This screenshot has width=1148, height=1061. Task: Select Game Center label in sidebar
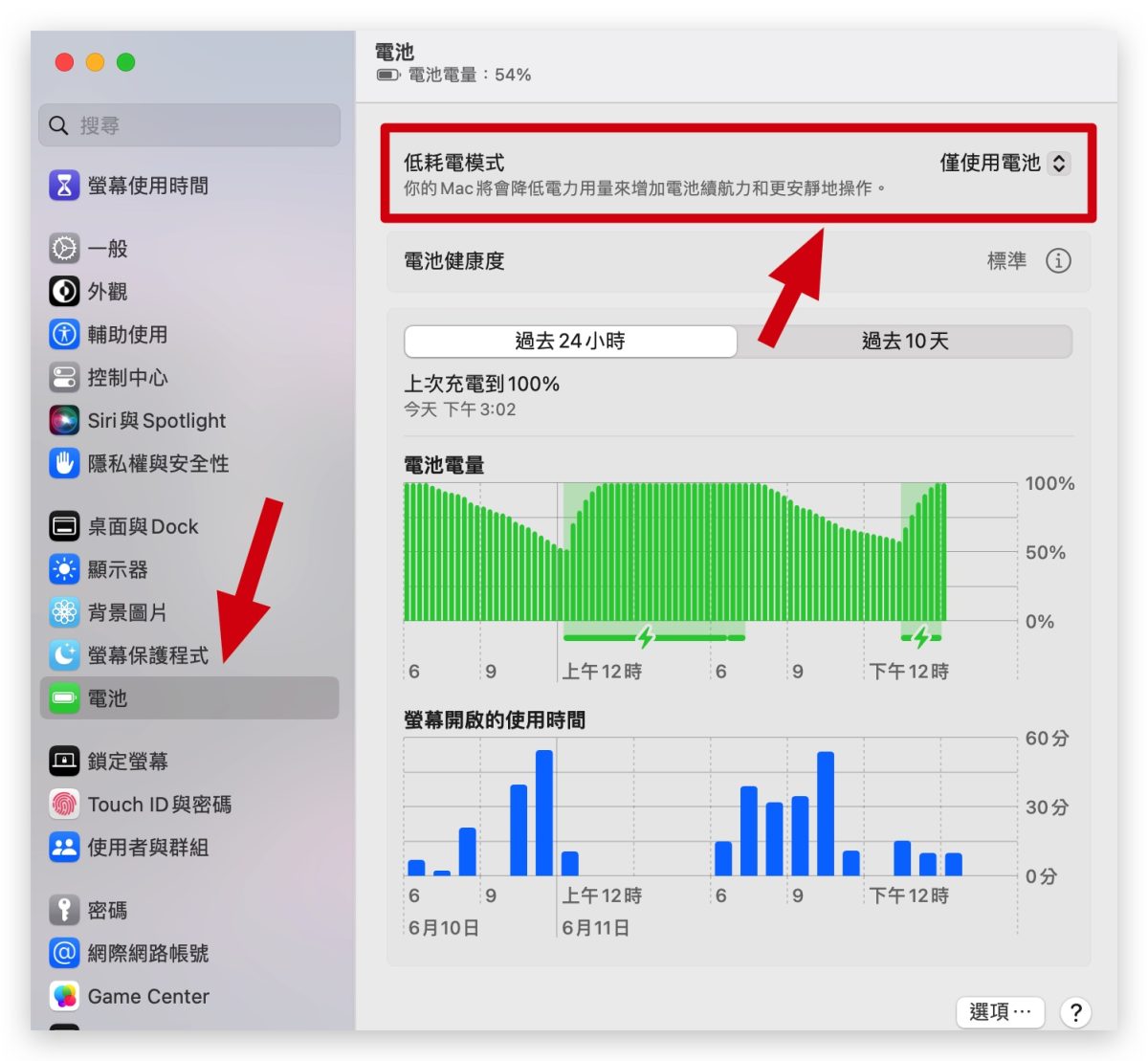tap(148, 996)
